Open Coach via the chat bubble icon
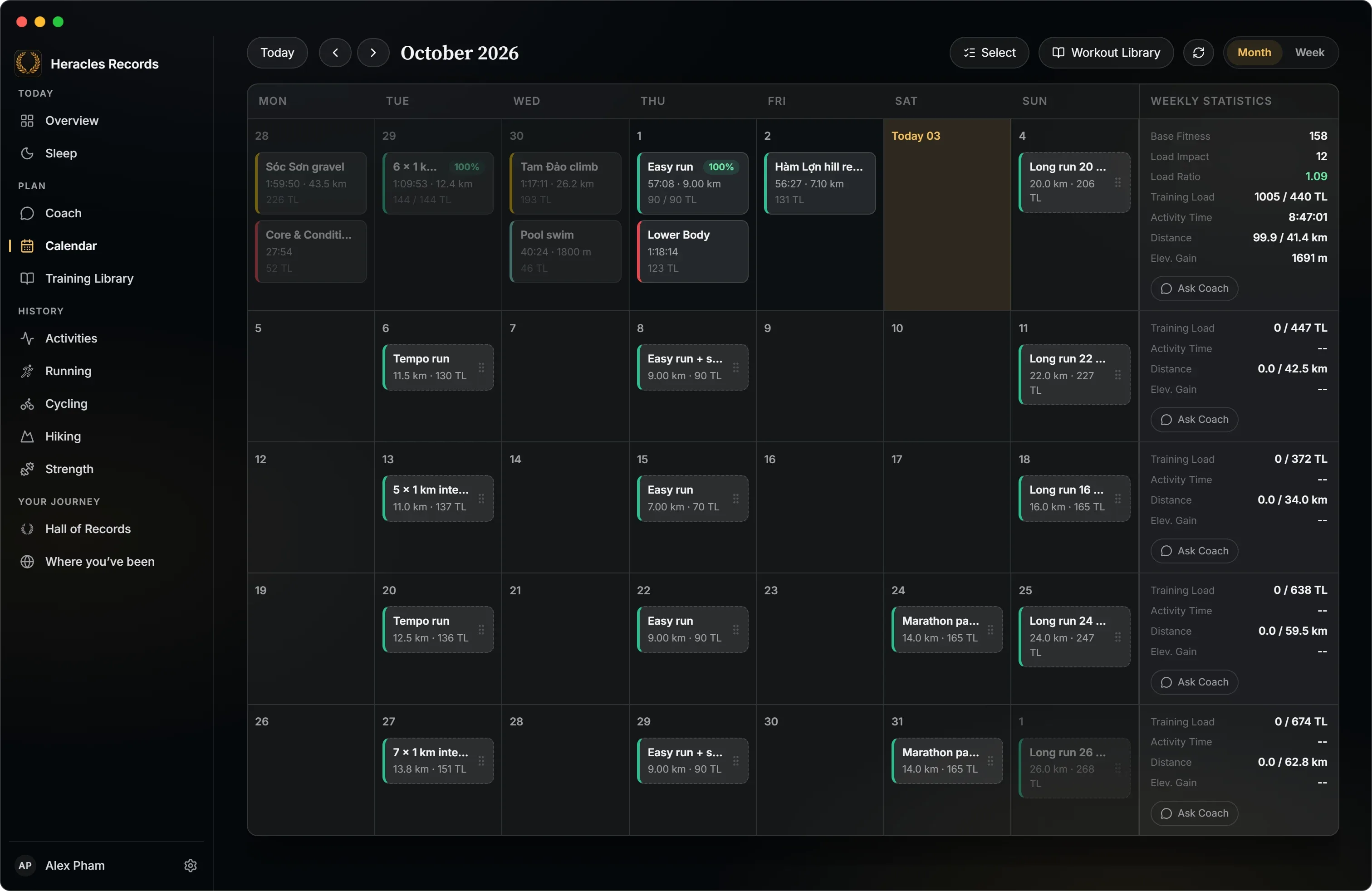 point(27,213)
